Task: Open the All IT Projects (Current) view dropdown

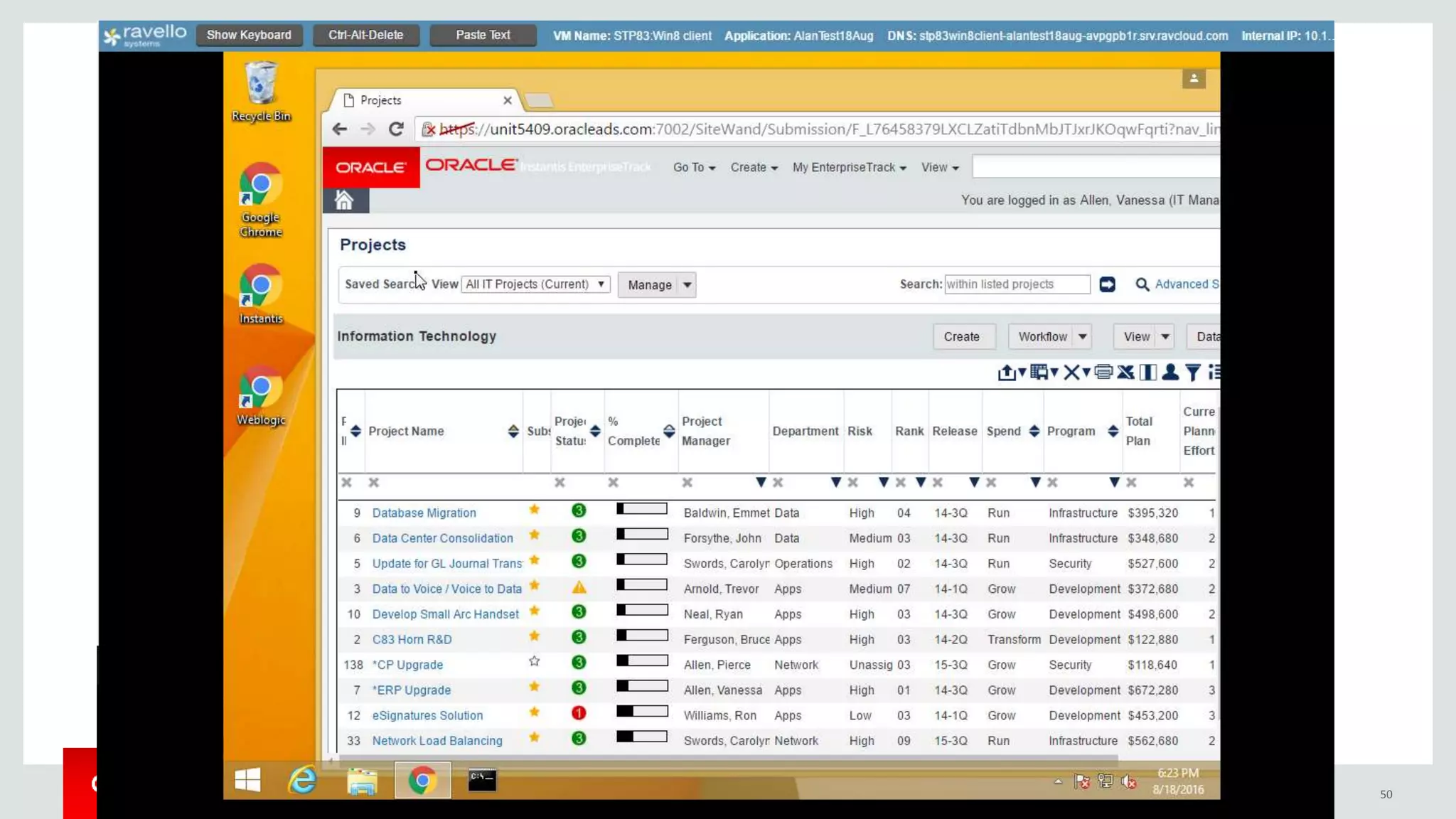Action: tap(536, 284)
